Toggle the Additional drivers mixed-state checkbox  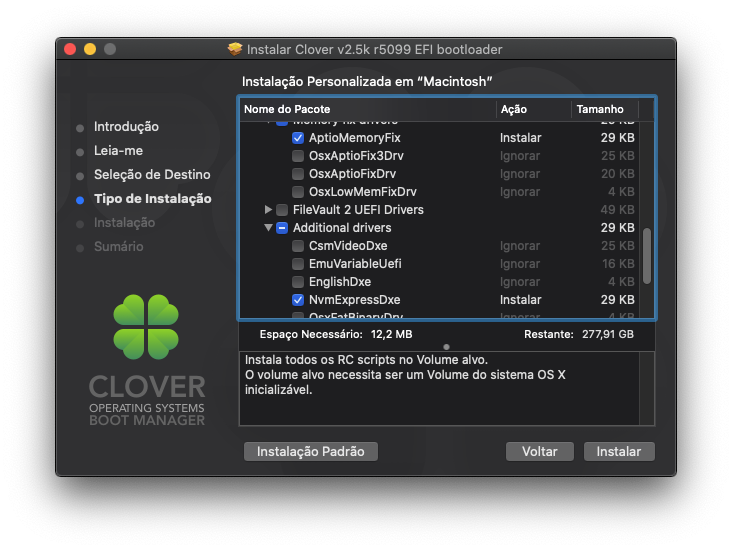(282, 228)
